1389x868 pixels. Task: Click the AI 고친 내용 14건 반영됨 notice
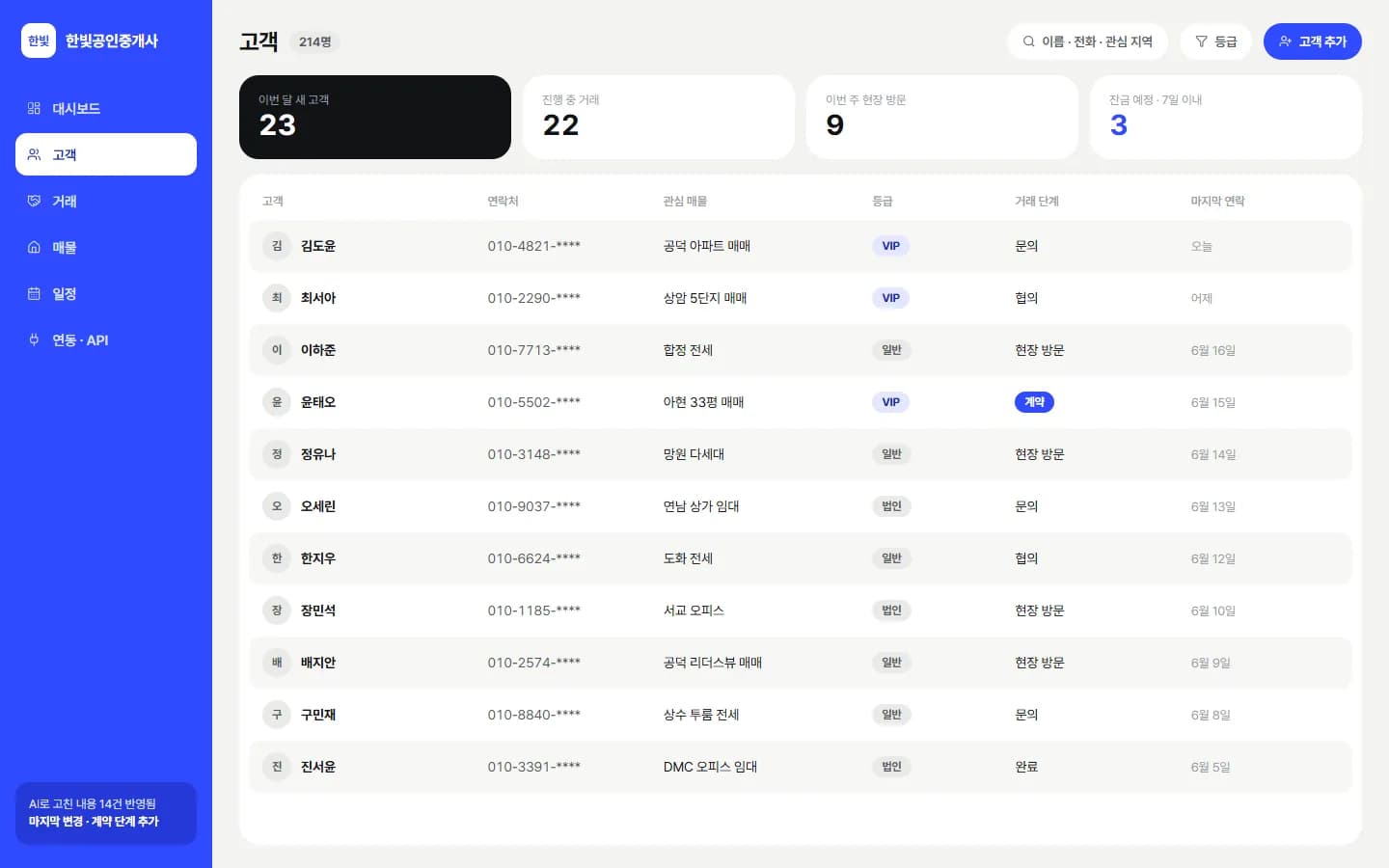click(x=106, y=813)
